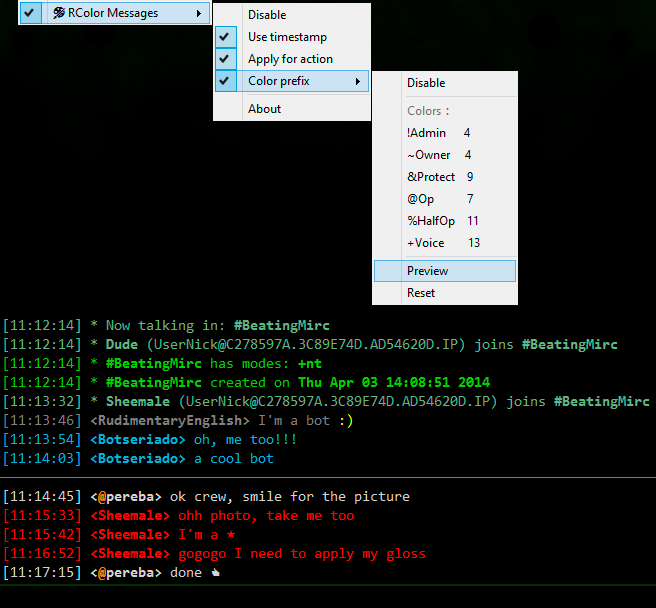Click the star symbol in Sheemale's message
The image size is (656, 608).
[231, 535]
